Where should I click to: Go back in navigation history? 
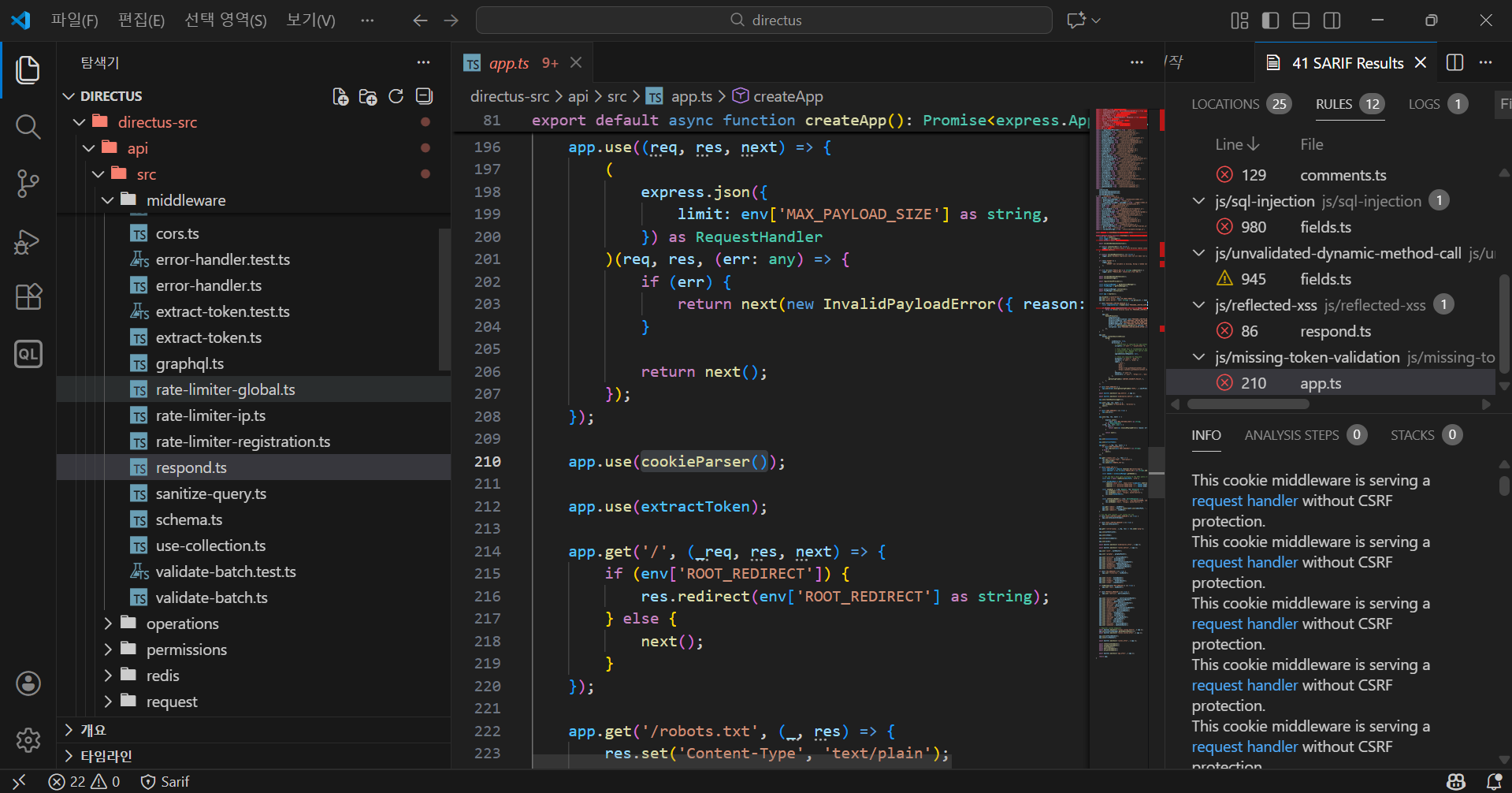[x=421, y=20]
